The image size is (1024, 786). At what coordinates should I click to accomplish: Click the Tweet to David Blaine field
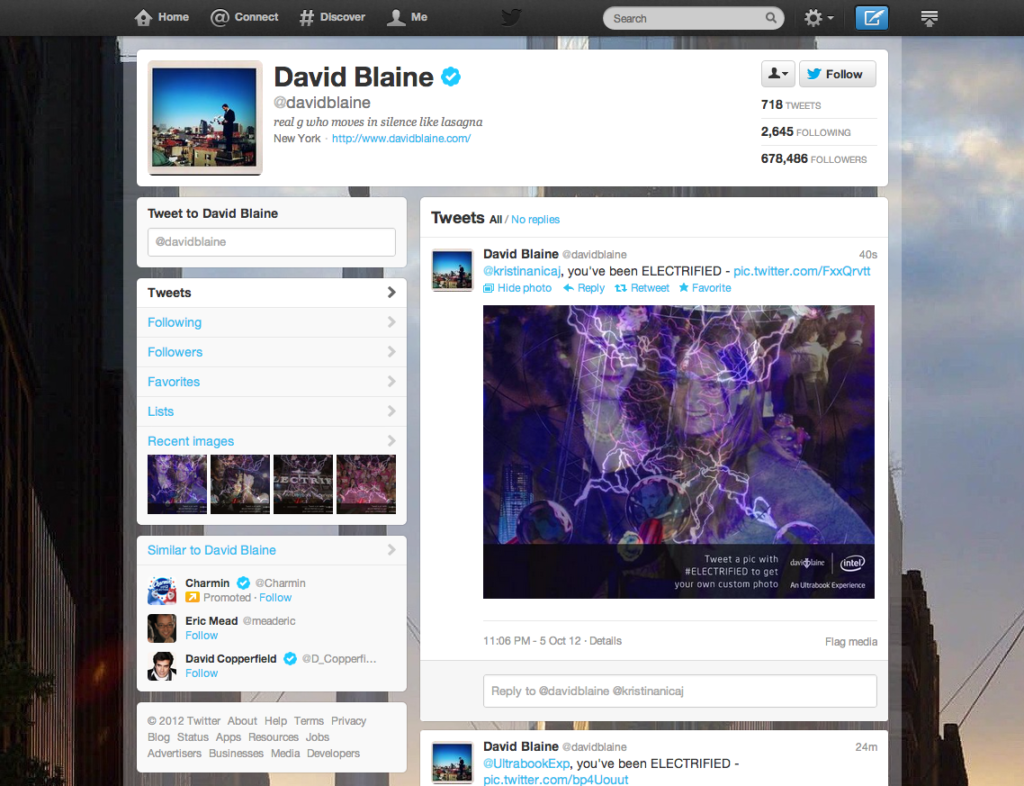click(x=271, y=242)
